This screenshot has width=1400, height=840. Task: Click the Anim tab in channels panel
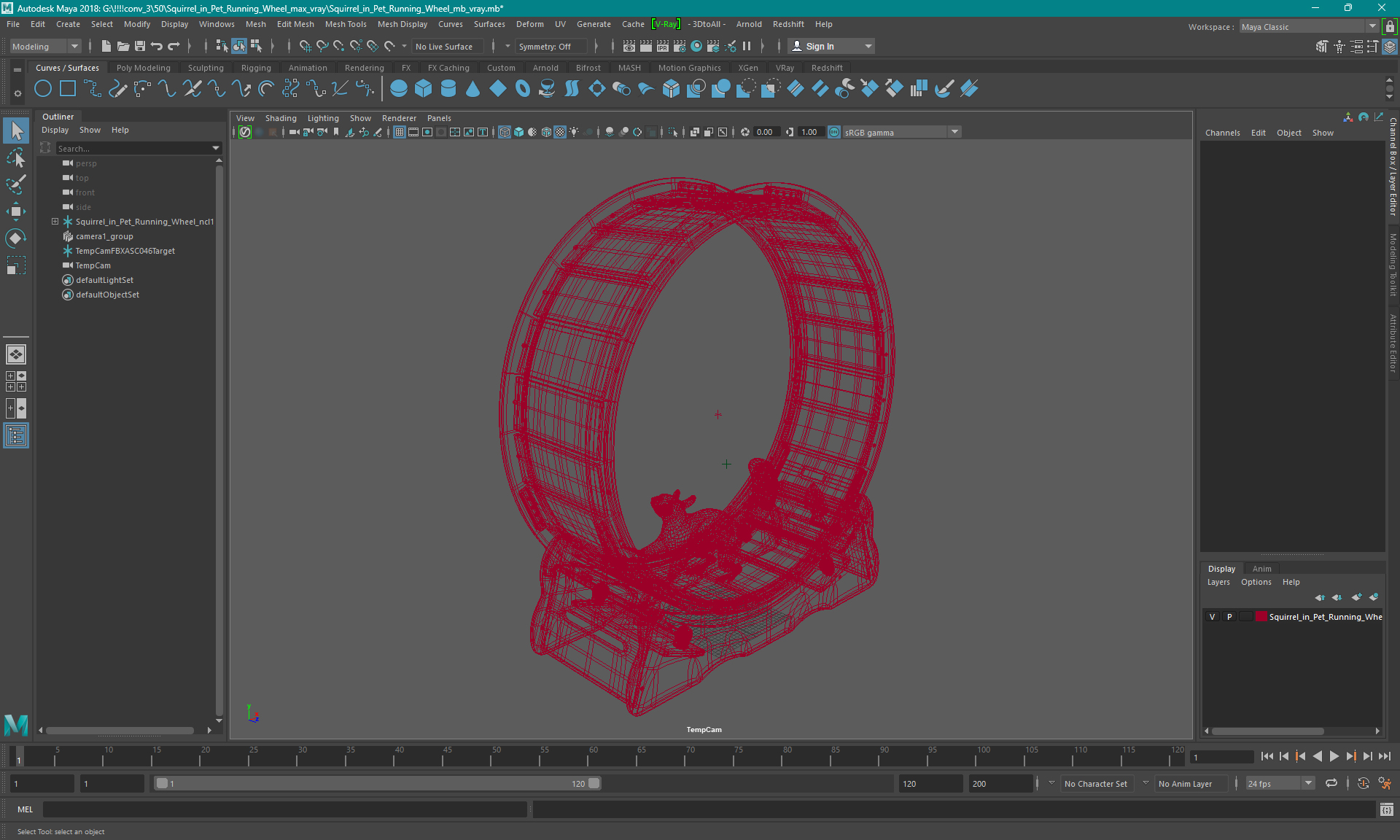pos(1262,568)
